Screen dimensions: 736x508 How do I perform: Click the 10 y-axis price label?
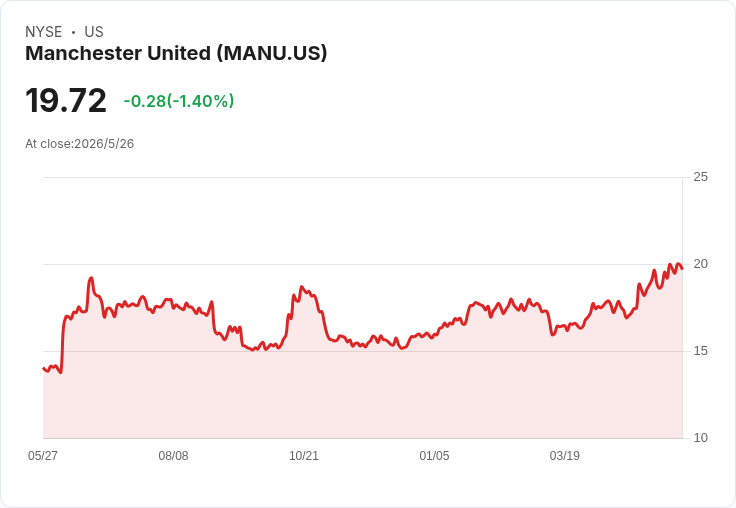[x=700, y=438]
